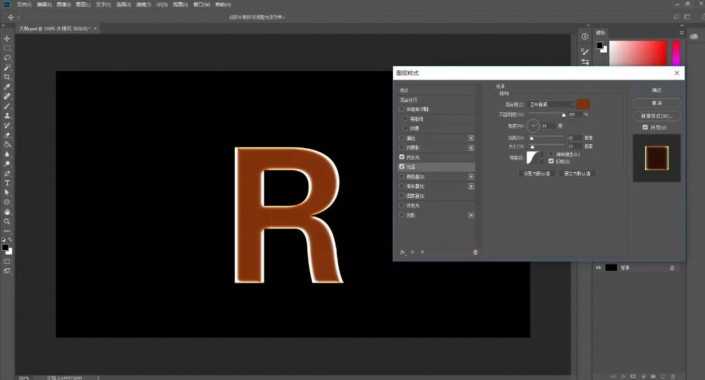Select the Clone Stamp tool
705x380 pixels.
pyautogui.click(x=7, y=116)
